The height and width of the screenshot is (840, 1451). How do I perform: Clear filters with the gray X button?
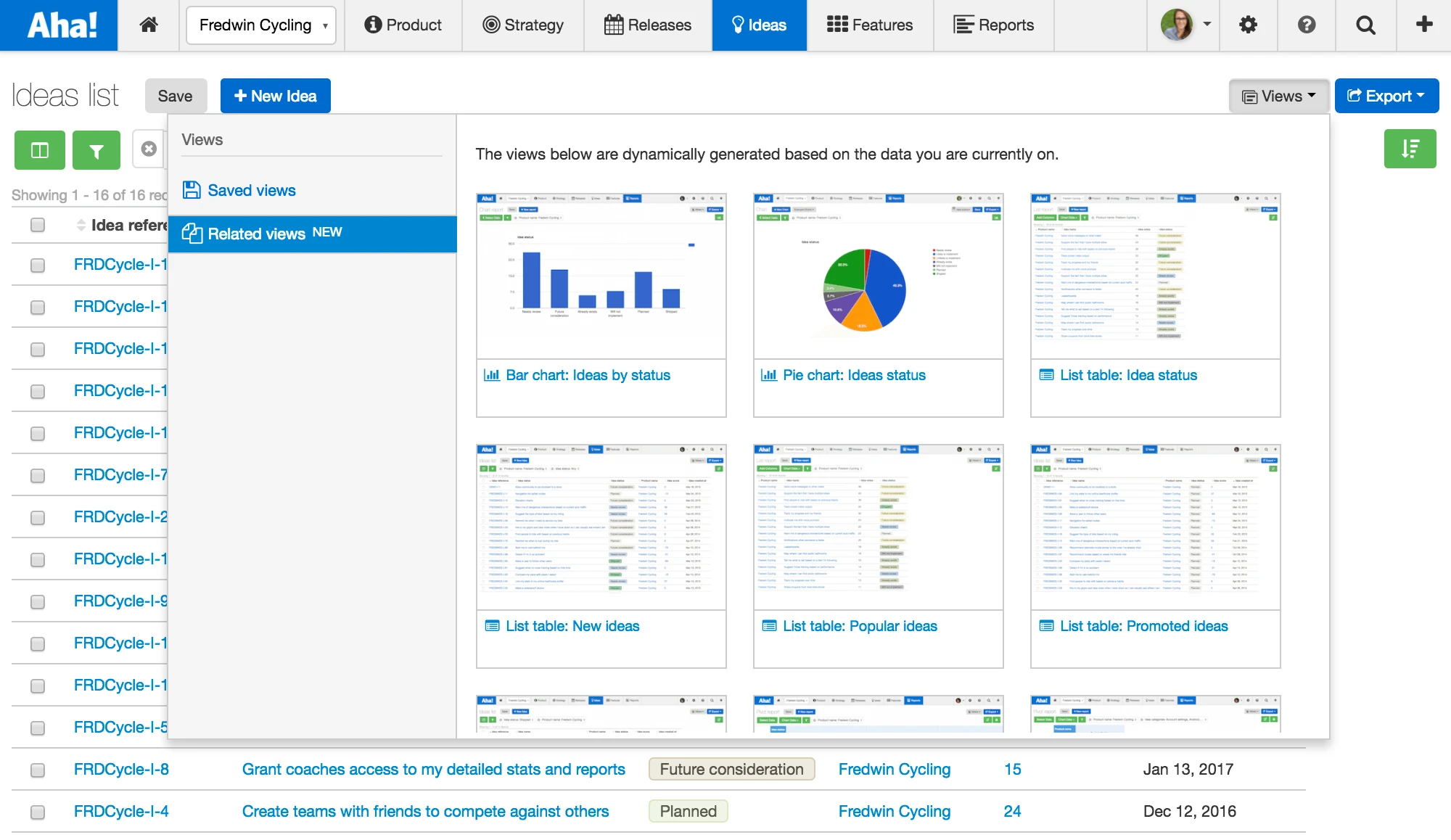point(149,149)
